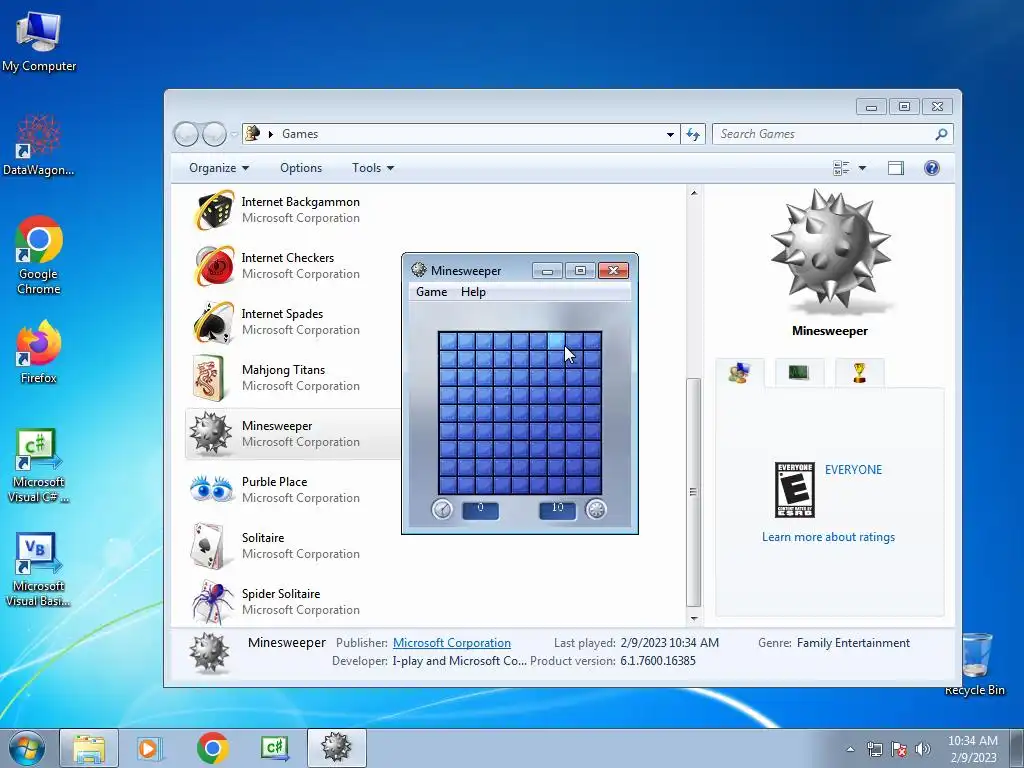Image resolution: width=1024 pixels, height=768 pixels.
Task: Click the network tray icon
Action: (x=874, y=749)
